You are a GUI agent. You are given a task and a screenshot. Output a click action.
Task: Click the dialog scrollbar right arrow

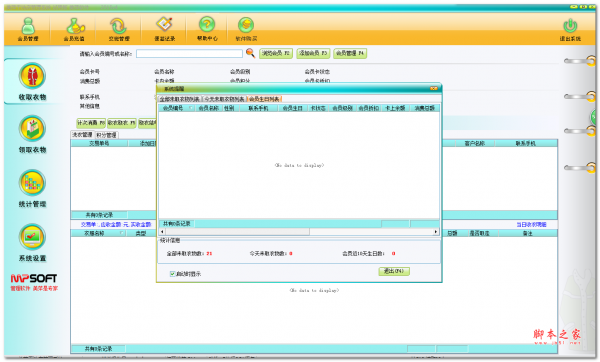[x=435, y=232]
